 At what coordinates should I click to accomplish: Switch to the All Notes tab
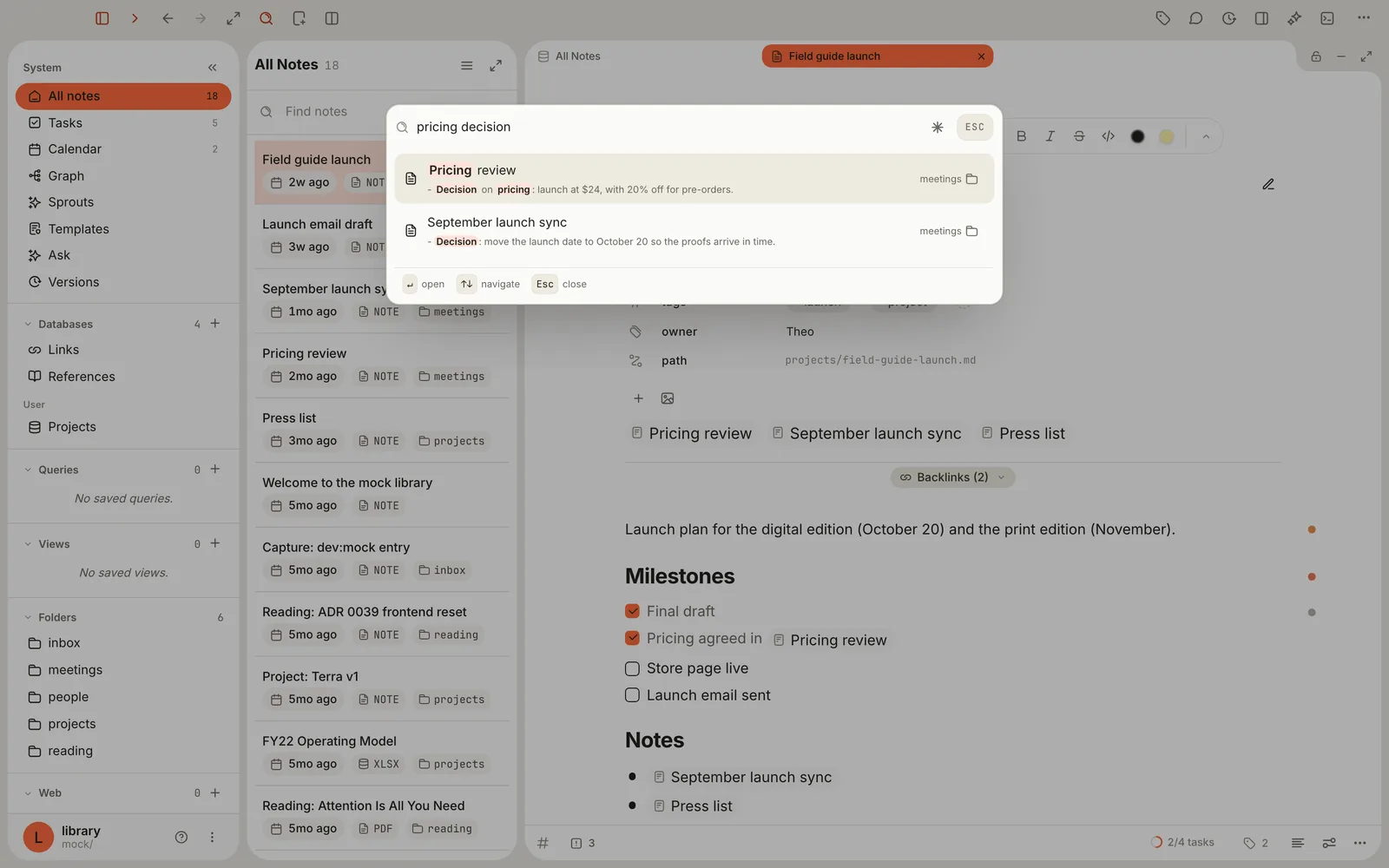(569, 56)
